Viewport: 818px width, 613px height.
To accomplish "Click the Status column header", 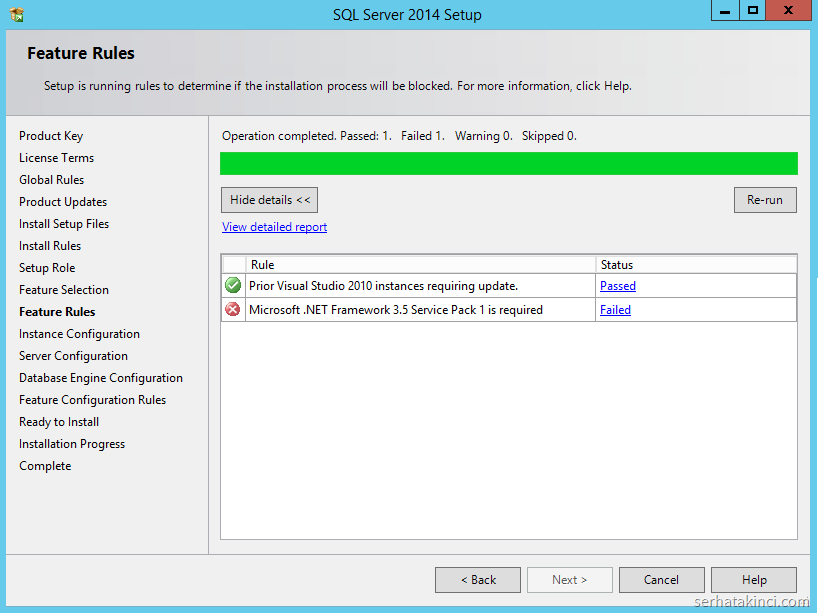I will click(696, 265).
